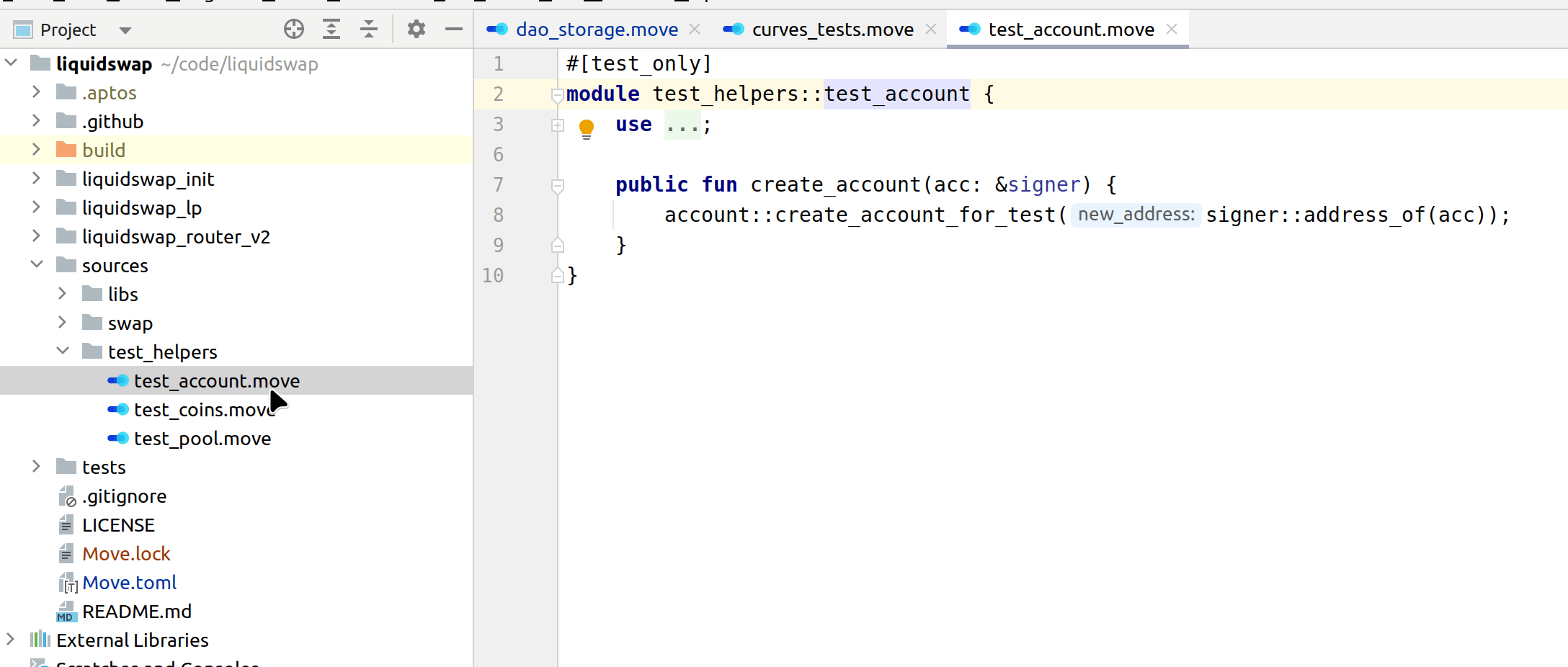
Task: Open README.md from the project tree
Action: (x=138, y=611)
